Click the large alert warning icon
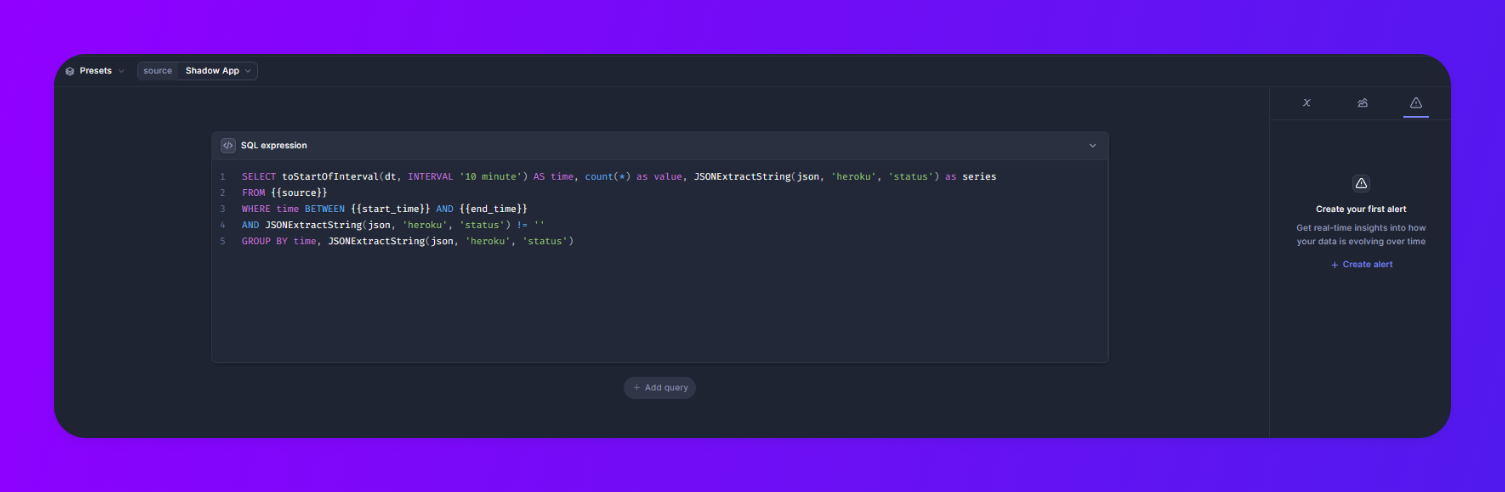The height and width of the screenshot is (492, 1505). click(1360, 183)
